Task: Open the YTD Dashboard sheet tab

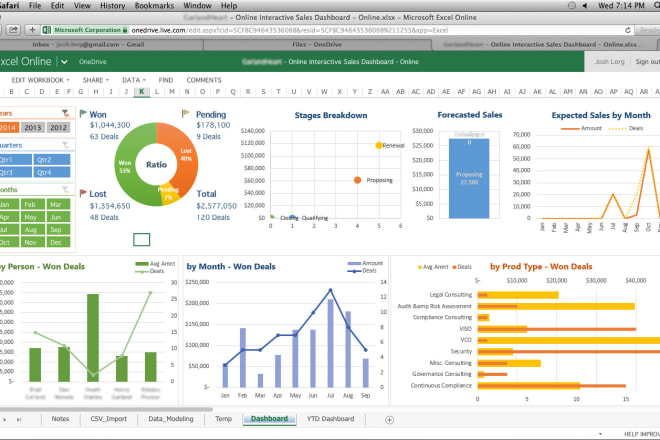Action: [330, 419]
